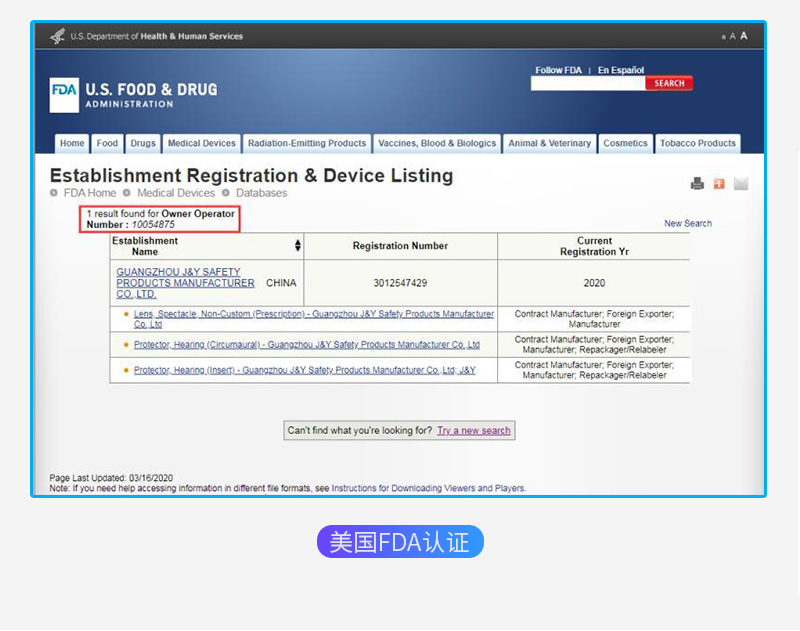
Task: Open the Tobacco Products tab
Action: pos(697,143)
